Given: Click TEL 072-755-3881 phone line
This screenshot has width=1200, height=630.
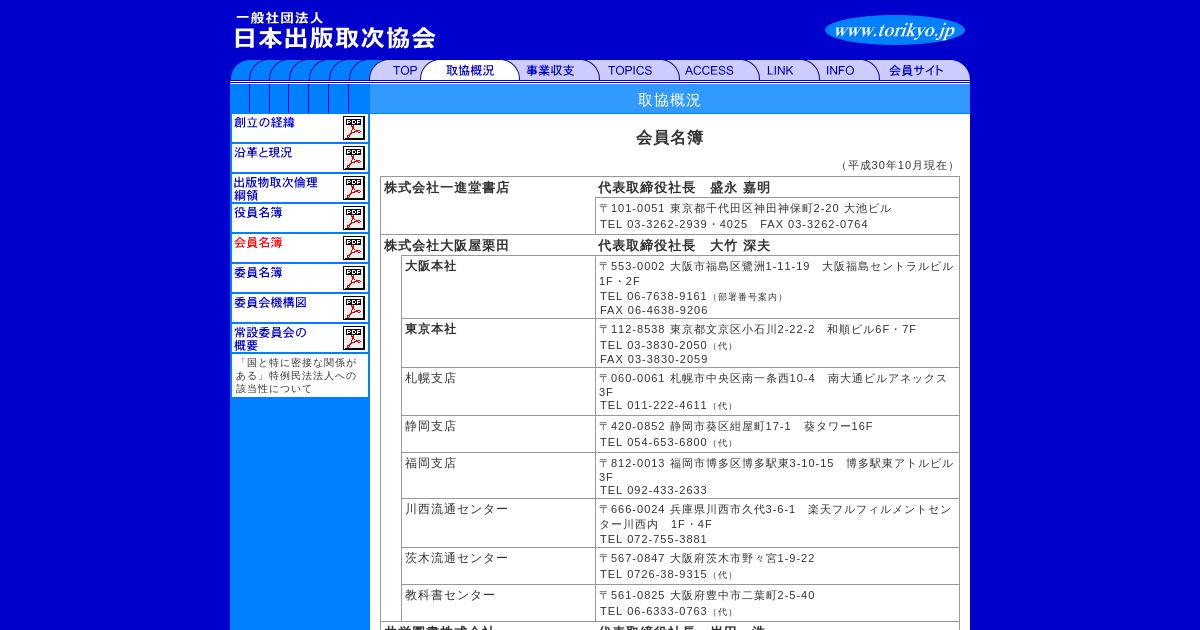Looking at the screenshot, I should coord(654,539).
